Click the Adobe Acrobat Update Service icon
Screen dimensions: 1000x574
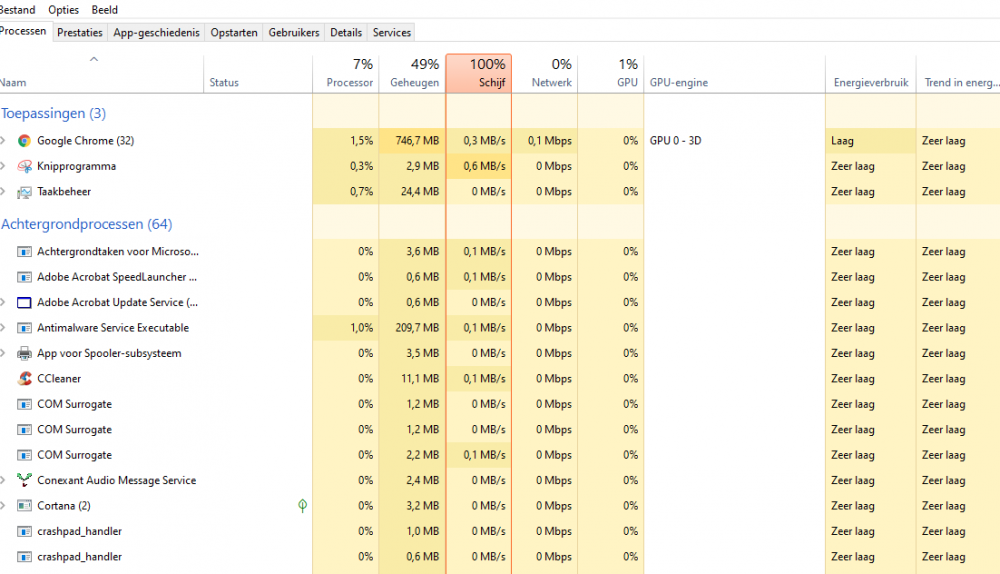tap(25, 302)
